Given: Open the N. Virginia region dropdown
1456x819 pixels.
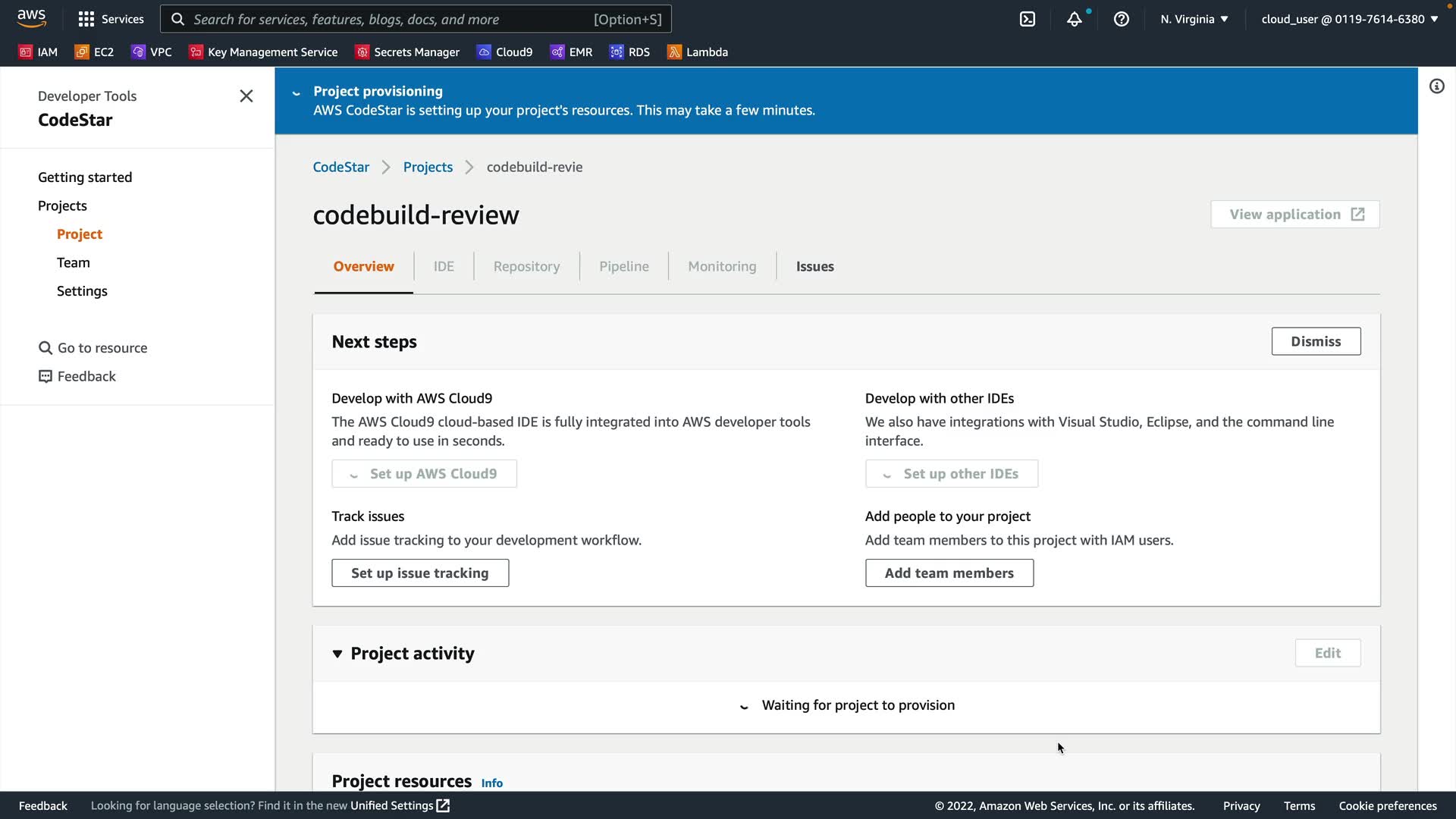Looking at the screenshot, I should click(x=1194, y=20).
